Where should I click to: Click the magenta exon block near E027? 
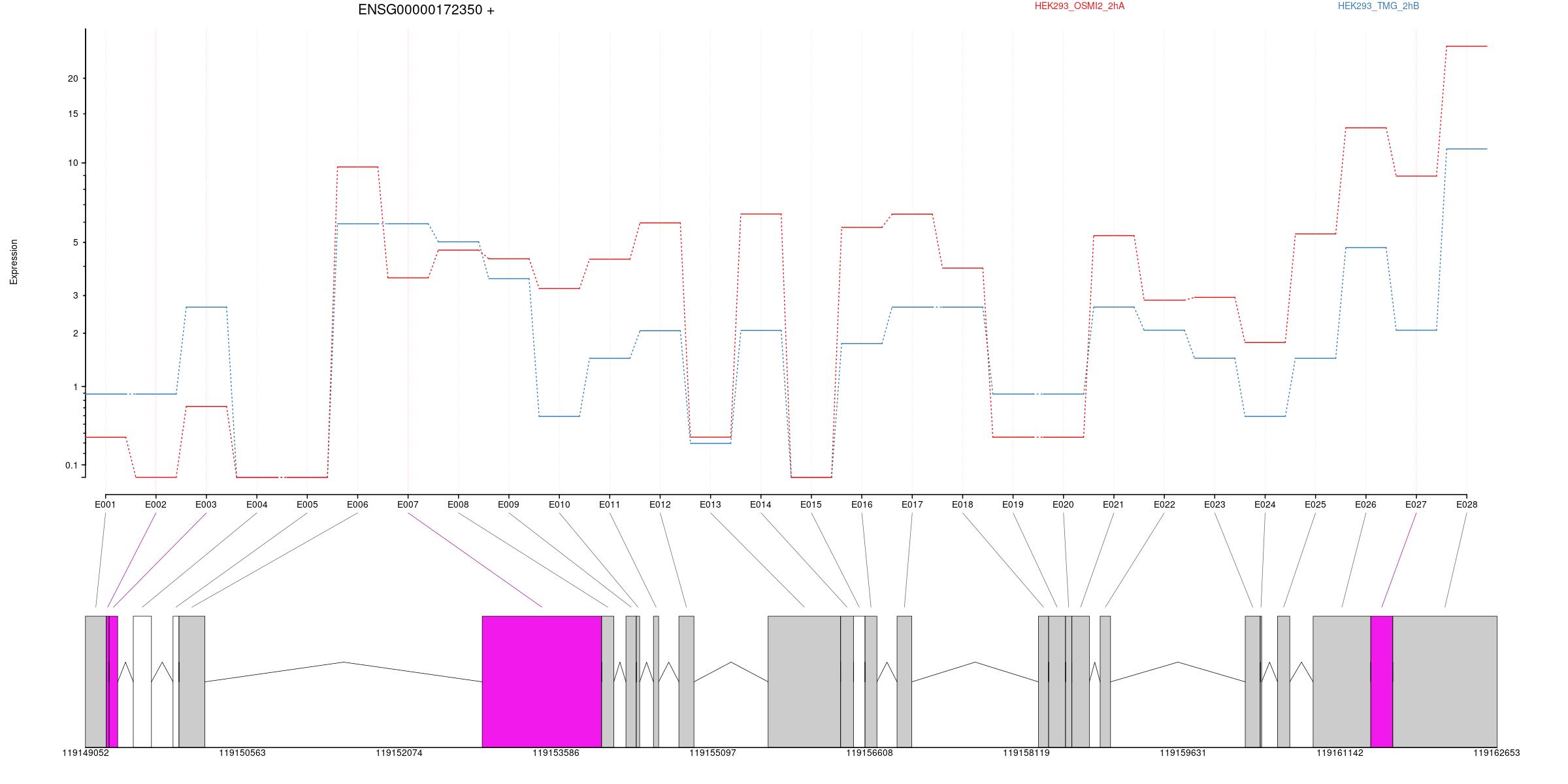[x=1382, y=681]
